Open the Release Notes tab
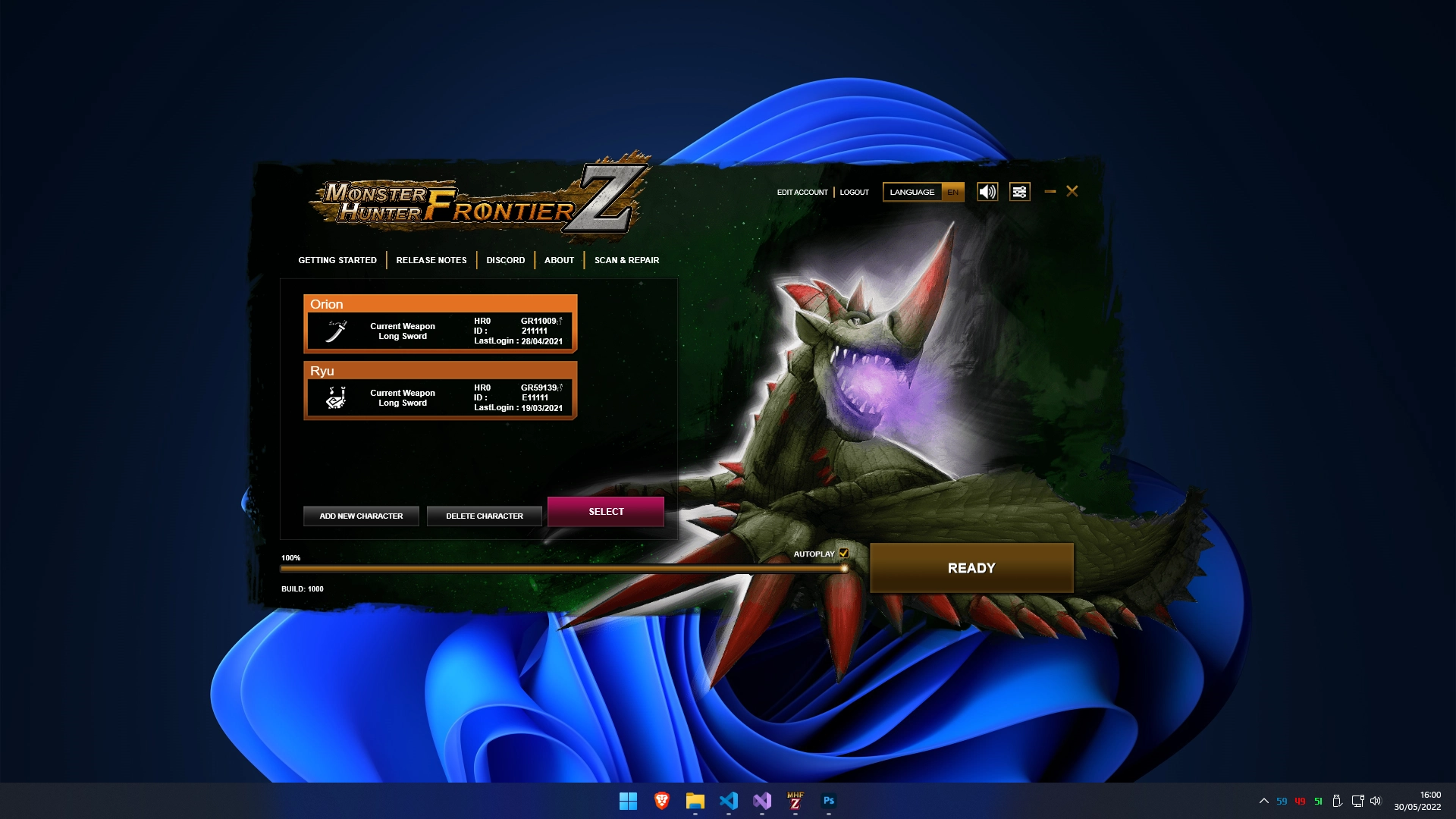1456x819 pixels. tap(431, 260)
